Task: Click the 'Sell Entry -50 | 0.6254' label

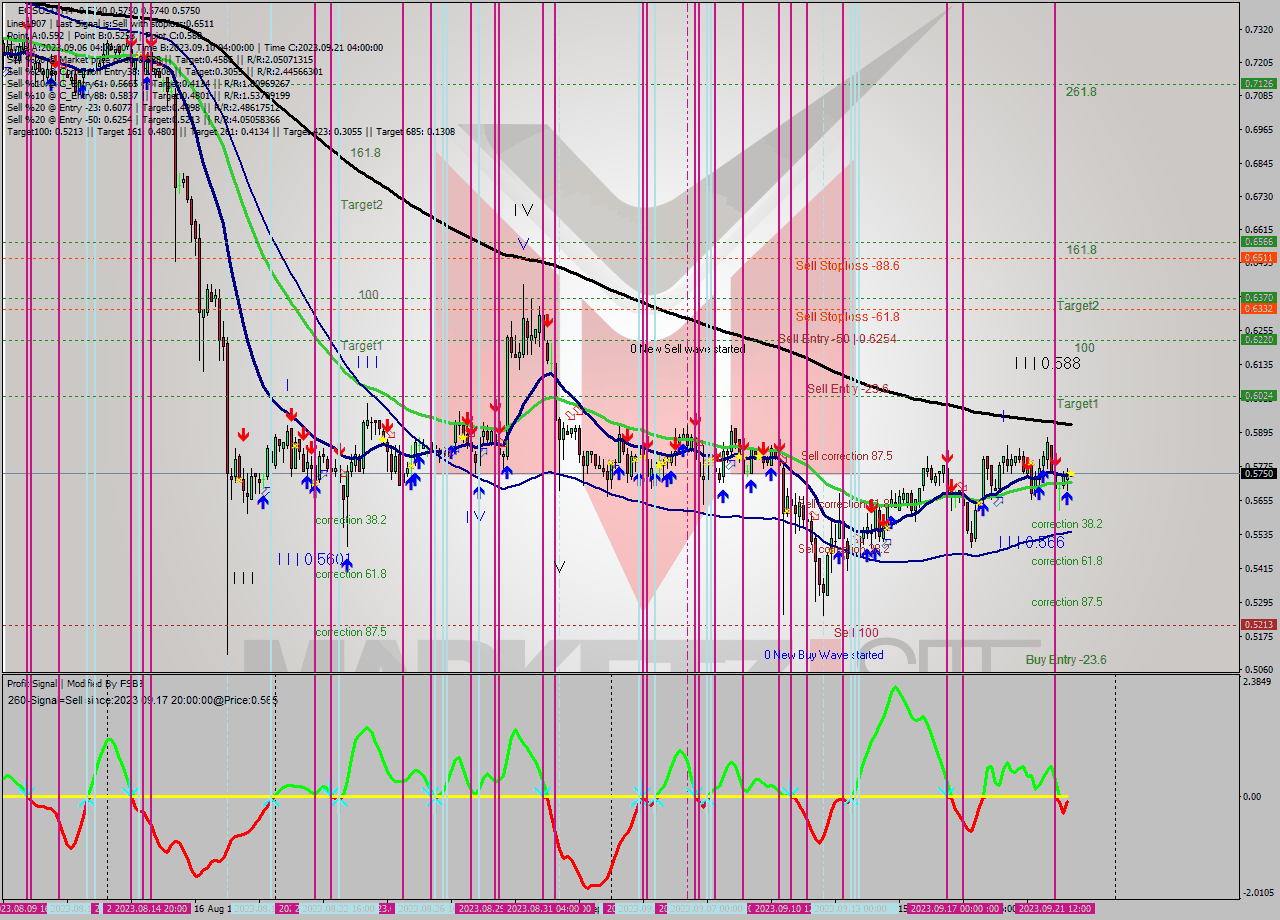Action: (x=837, y=339)
